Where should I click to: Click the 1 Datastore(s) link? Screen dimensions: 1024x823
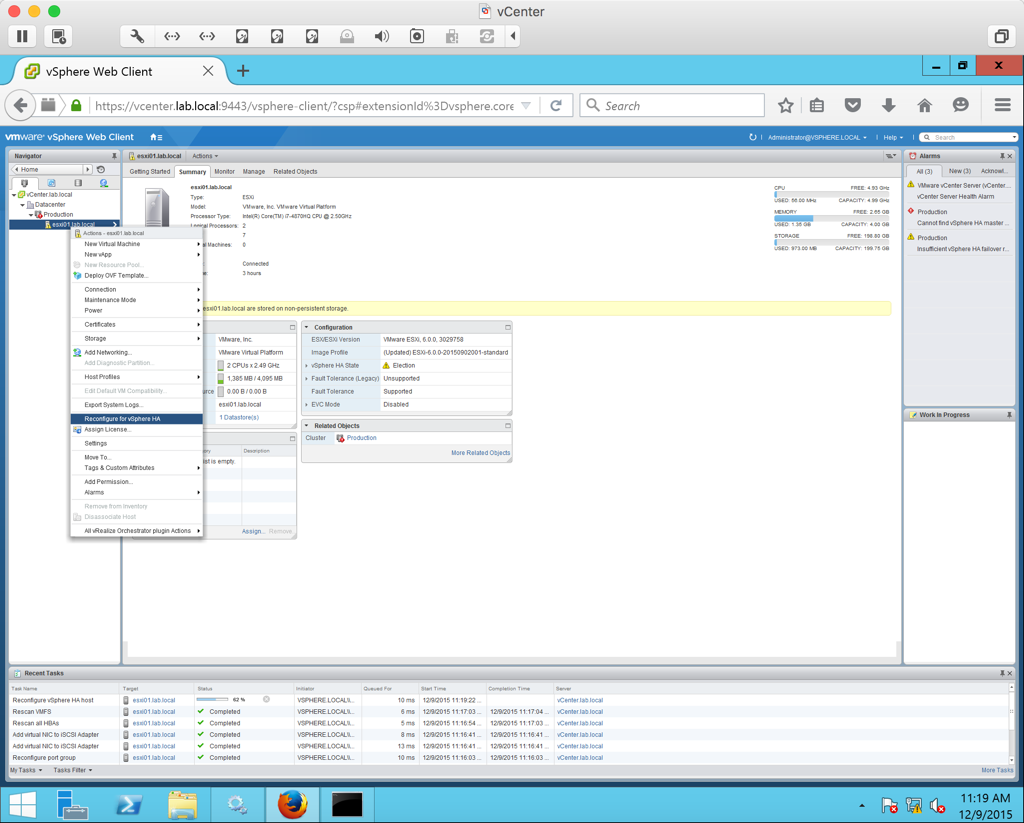239,417
